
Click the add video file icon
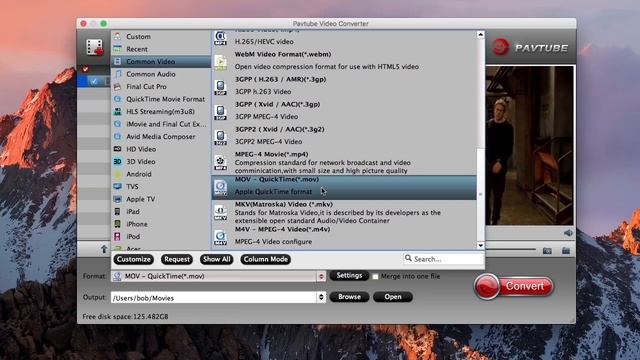(x=94, y=47)
